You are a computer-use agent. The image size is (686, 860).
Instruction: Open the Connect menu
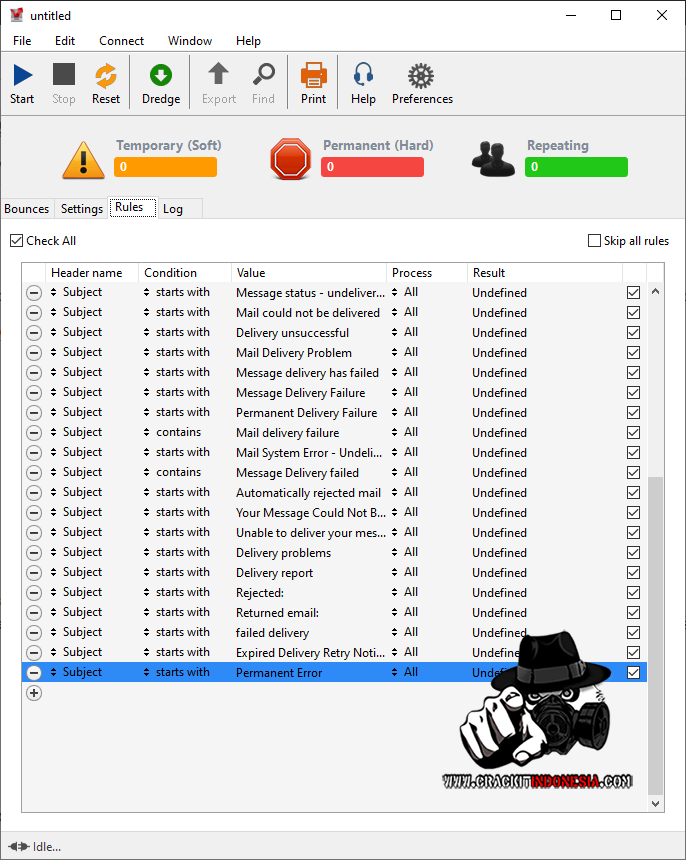point(121,41)
